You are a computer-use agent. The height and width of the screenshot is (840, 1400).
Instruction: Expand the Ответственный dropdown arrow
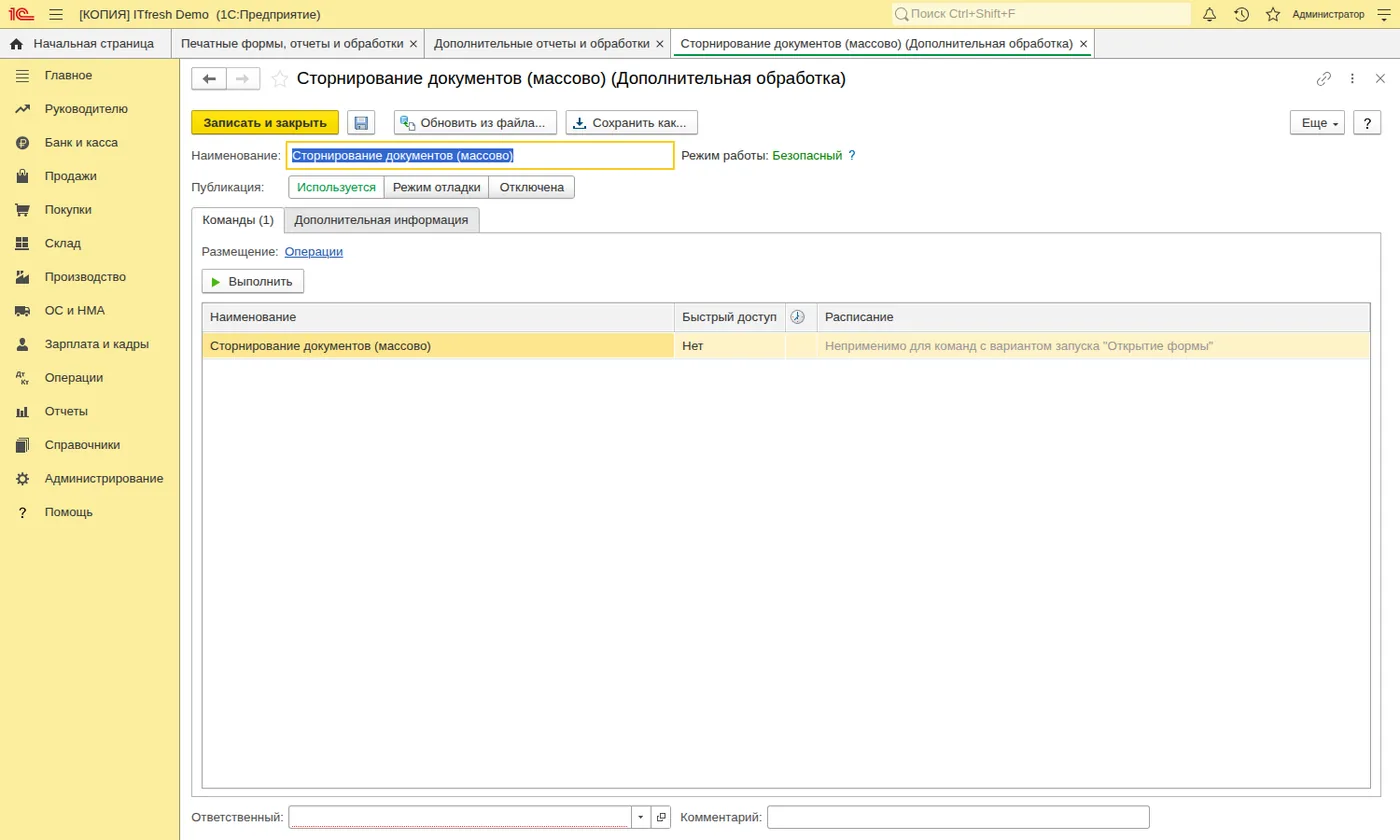[641, 817]
